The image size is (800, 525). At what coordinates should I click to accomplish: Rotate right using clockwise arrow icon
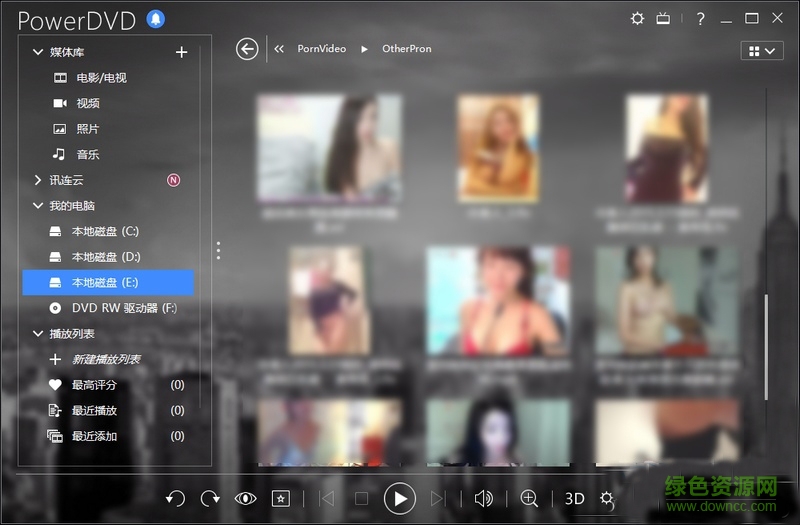pos(210,498)
